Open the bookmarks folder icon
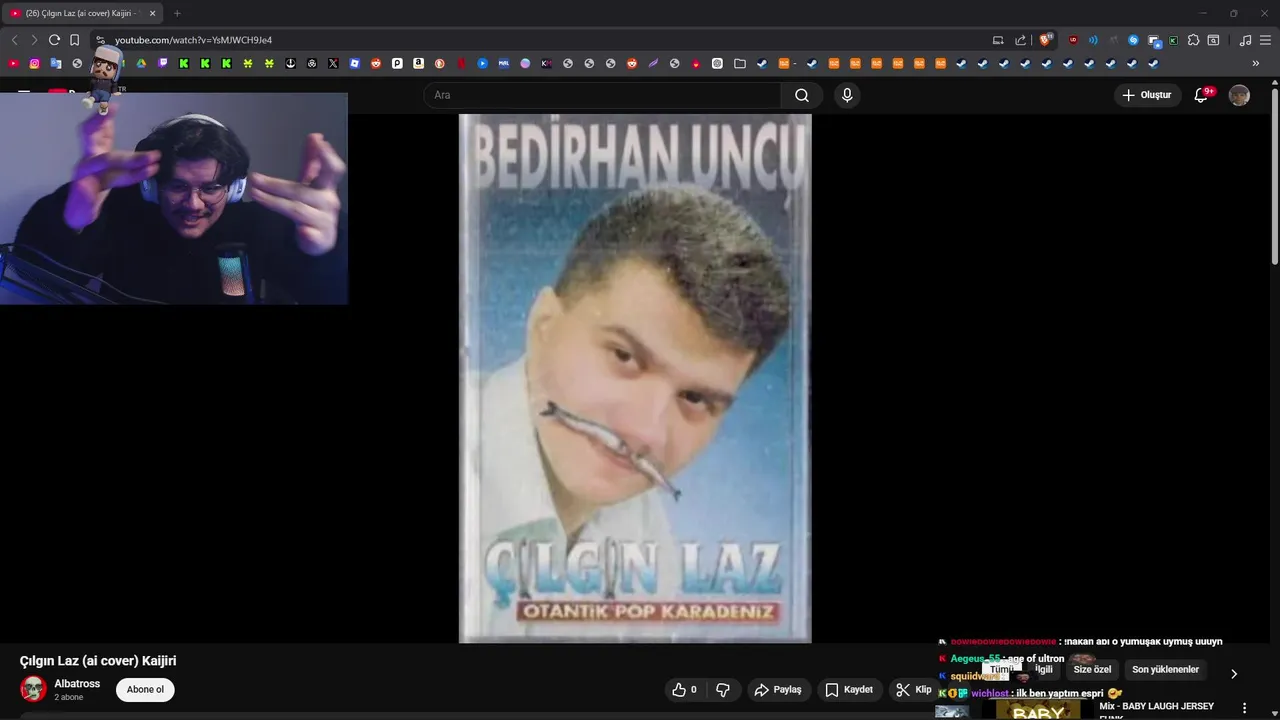 coord(740,63)
